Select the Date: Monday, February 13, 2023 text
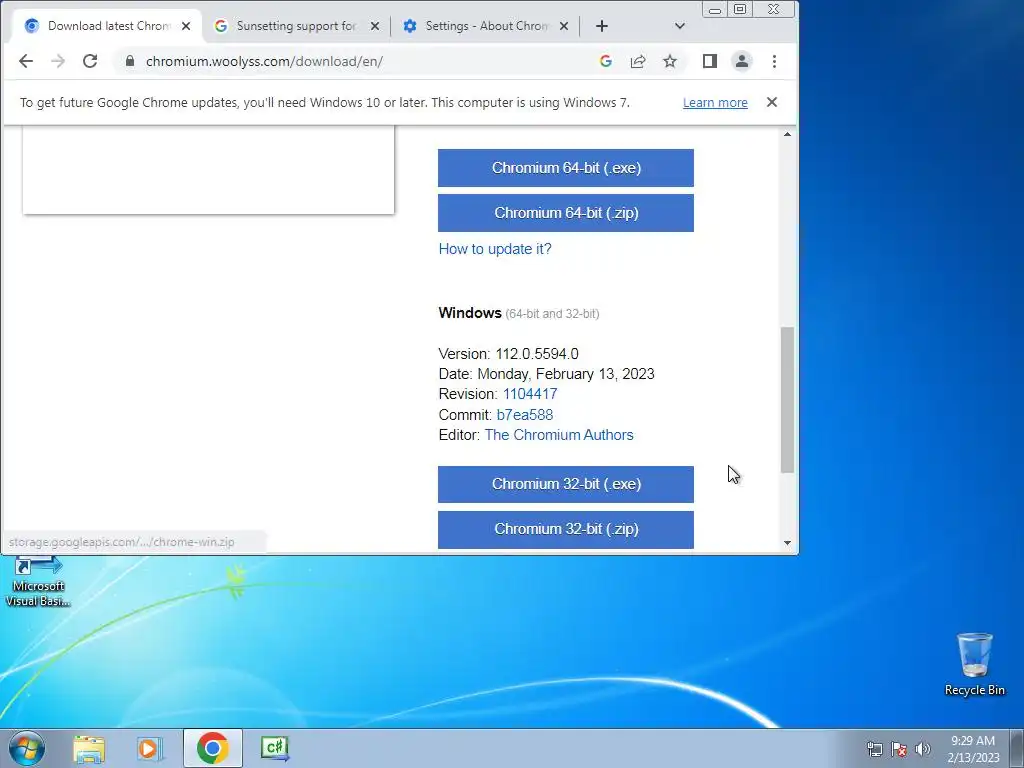 click(x=546, y=374)
